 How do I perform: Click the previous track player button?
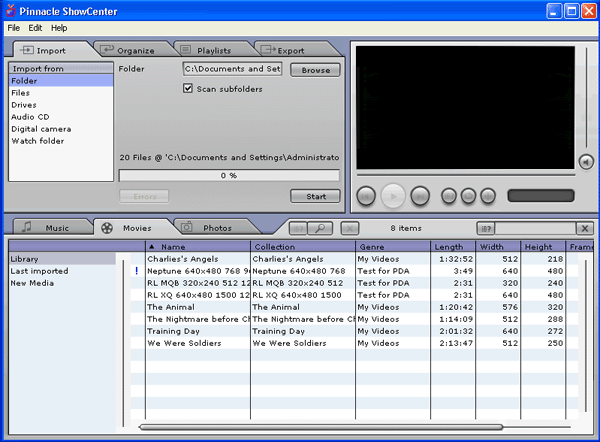pyautogui.click(x=366, y=196)
